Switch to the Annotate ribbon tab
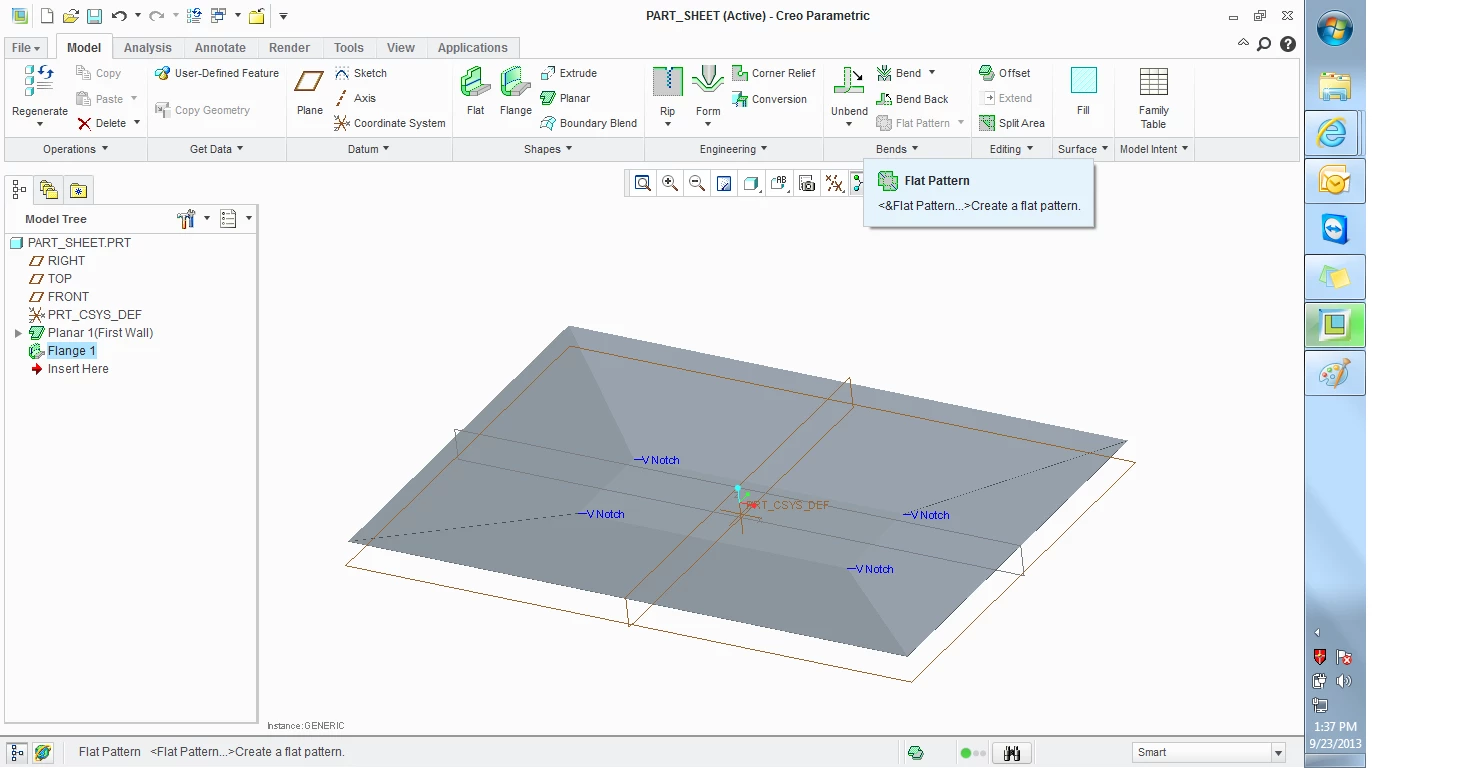The width and height of the screenshot is (1460, 768). pos(220,48)
